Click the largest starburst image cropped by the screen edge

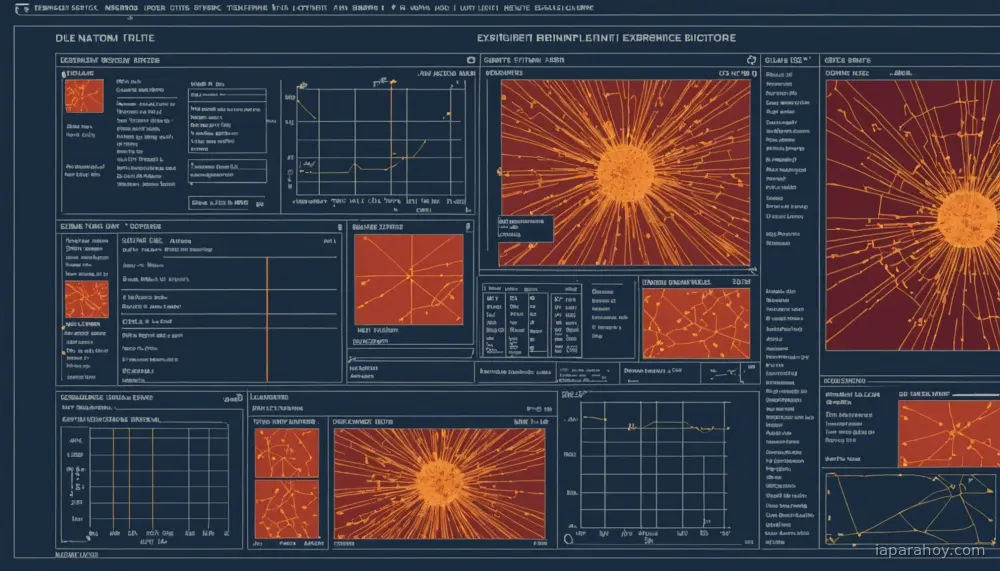pos(913,215)
